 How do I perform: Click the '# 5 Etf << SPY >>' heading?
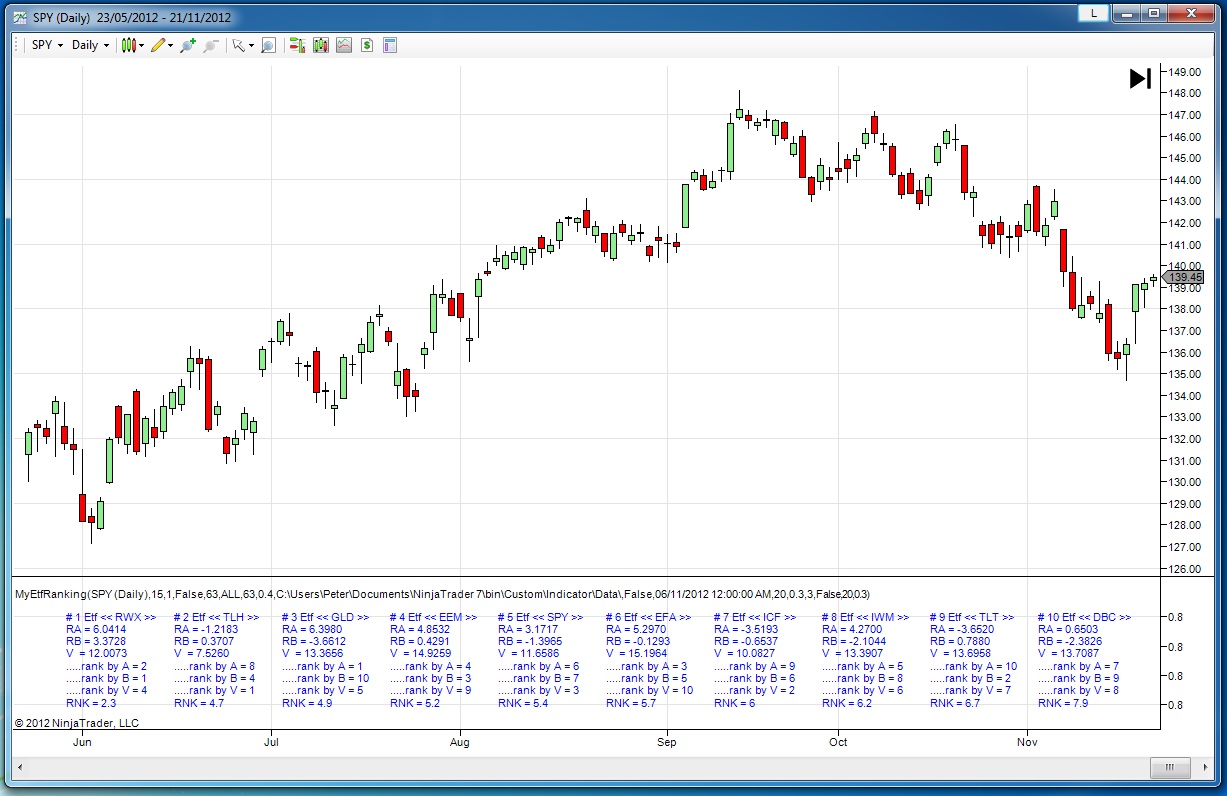click(x=541, y=617)
